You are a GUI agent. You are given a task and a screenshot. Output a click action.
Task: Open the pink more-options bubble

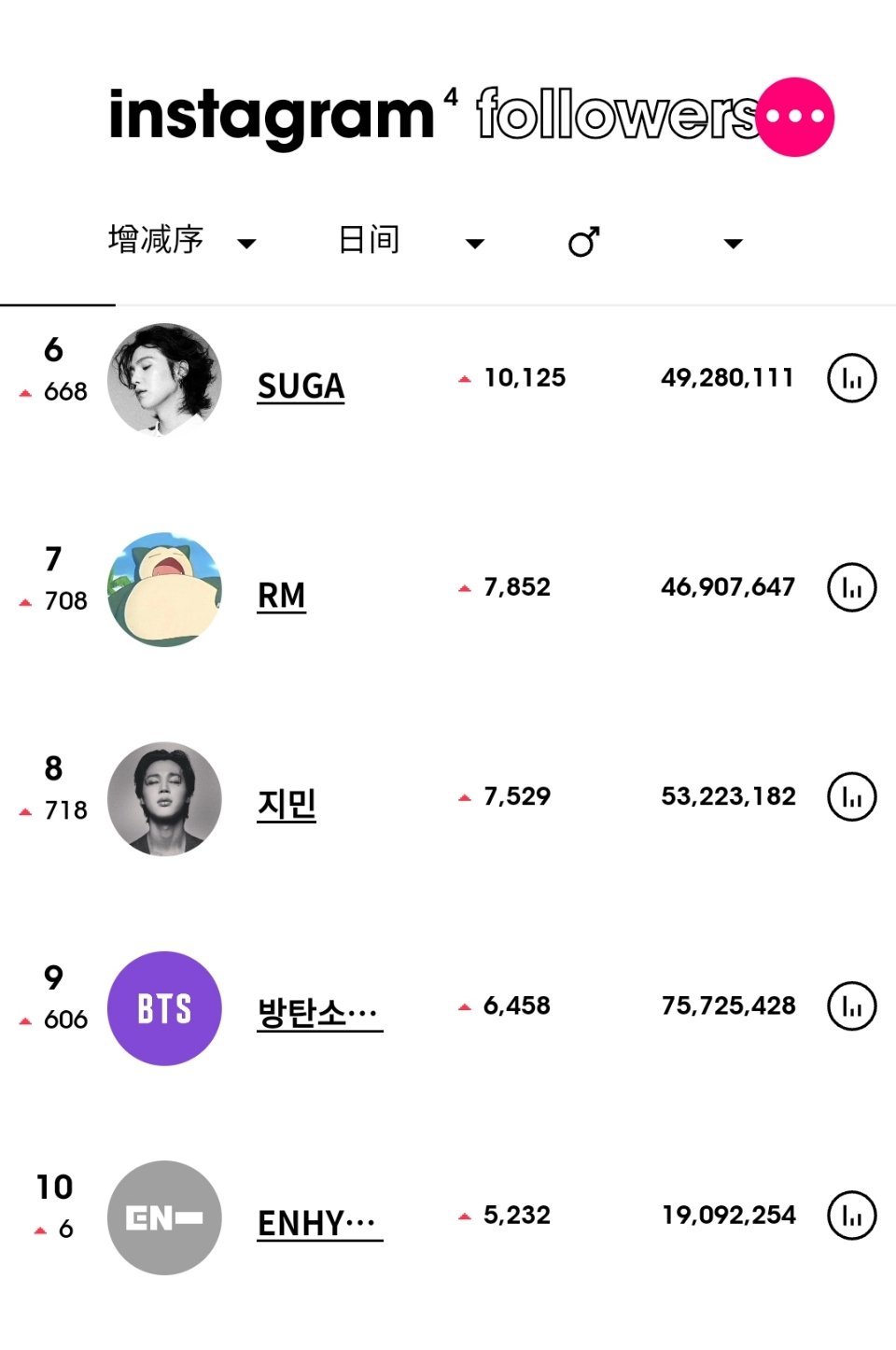point(795,117)
